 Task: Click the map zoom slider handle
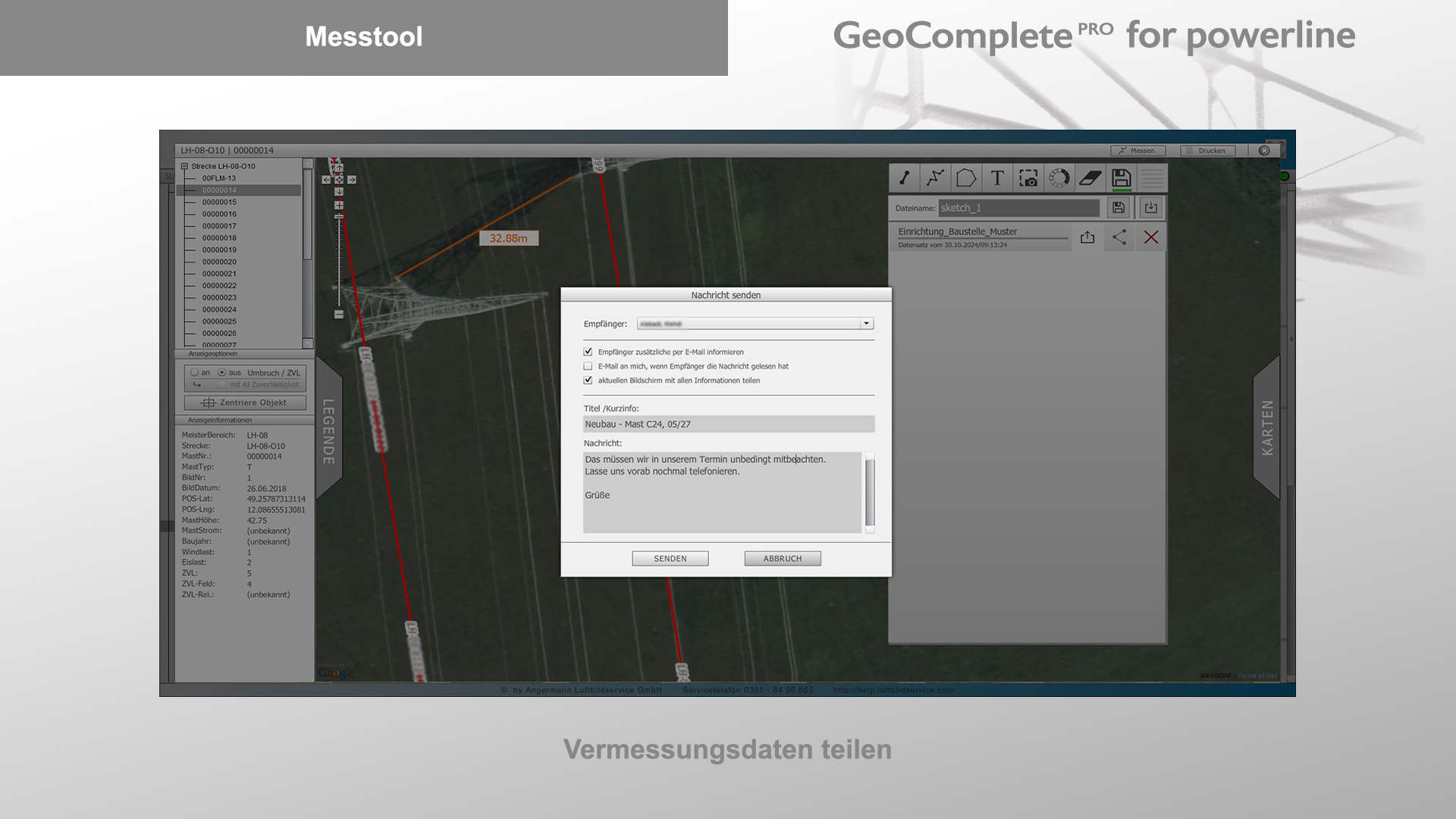(x=339, y=217)
